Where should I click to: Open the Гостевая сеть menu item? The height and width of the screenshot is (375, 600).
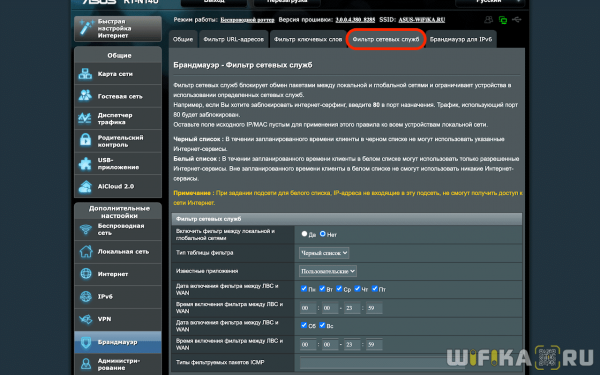coord(118,96)
